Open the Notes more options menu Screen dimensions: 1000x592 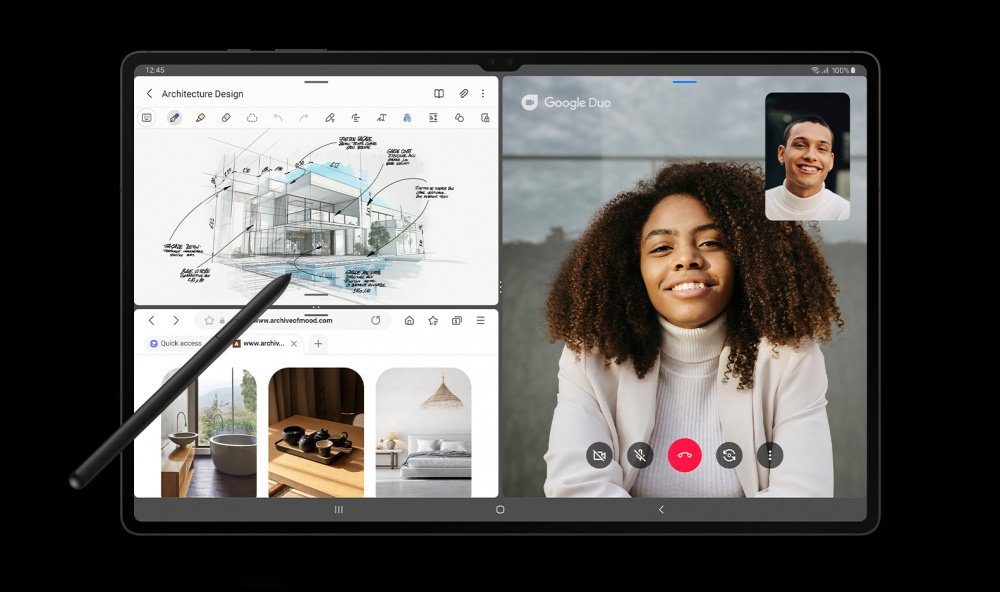[483, 94]
